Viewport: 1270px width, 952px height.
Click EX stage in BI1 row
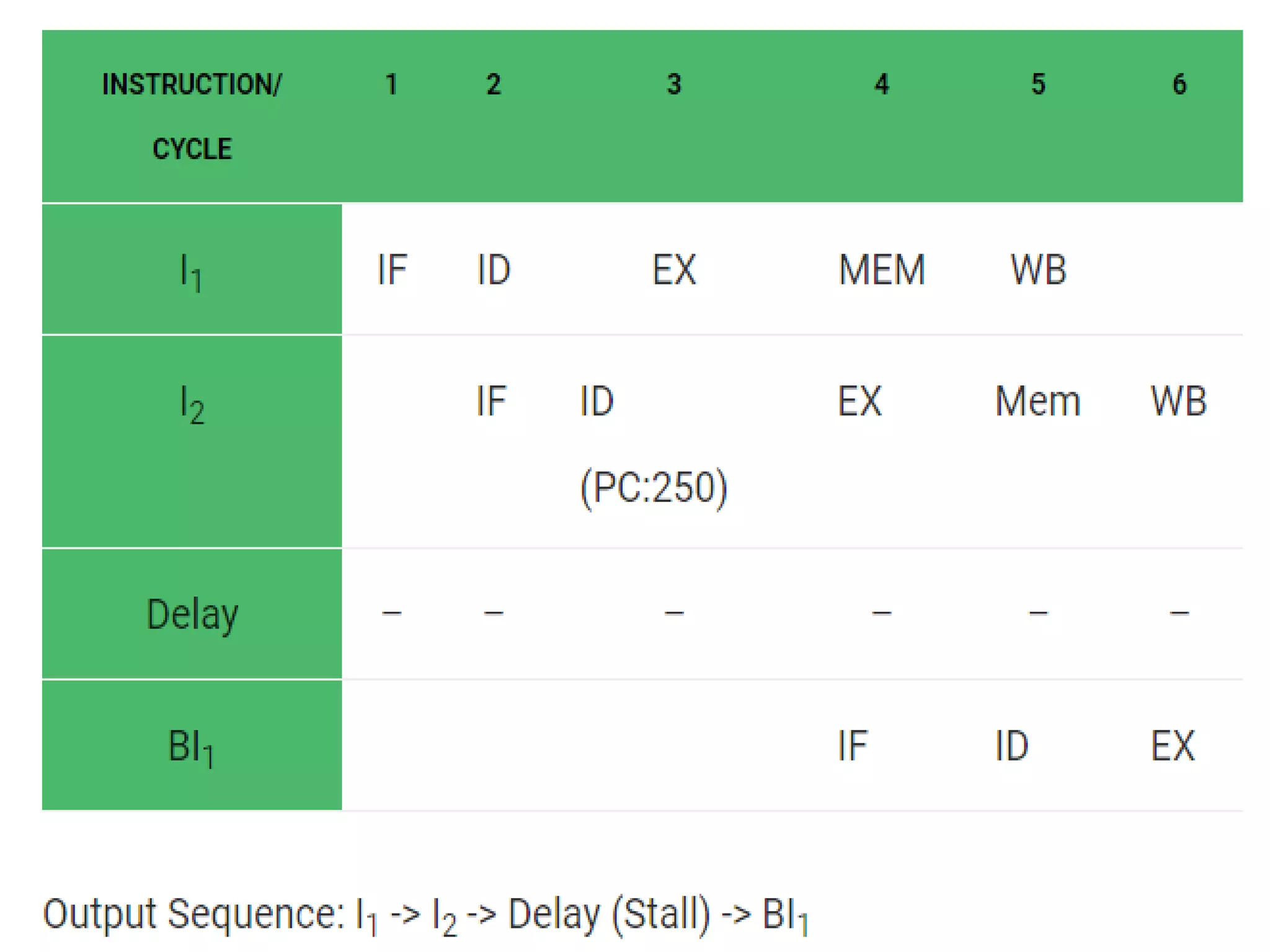[1172, 746]
